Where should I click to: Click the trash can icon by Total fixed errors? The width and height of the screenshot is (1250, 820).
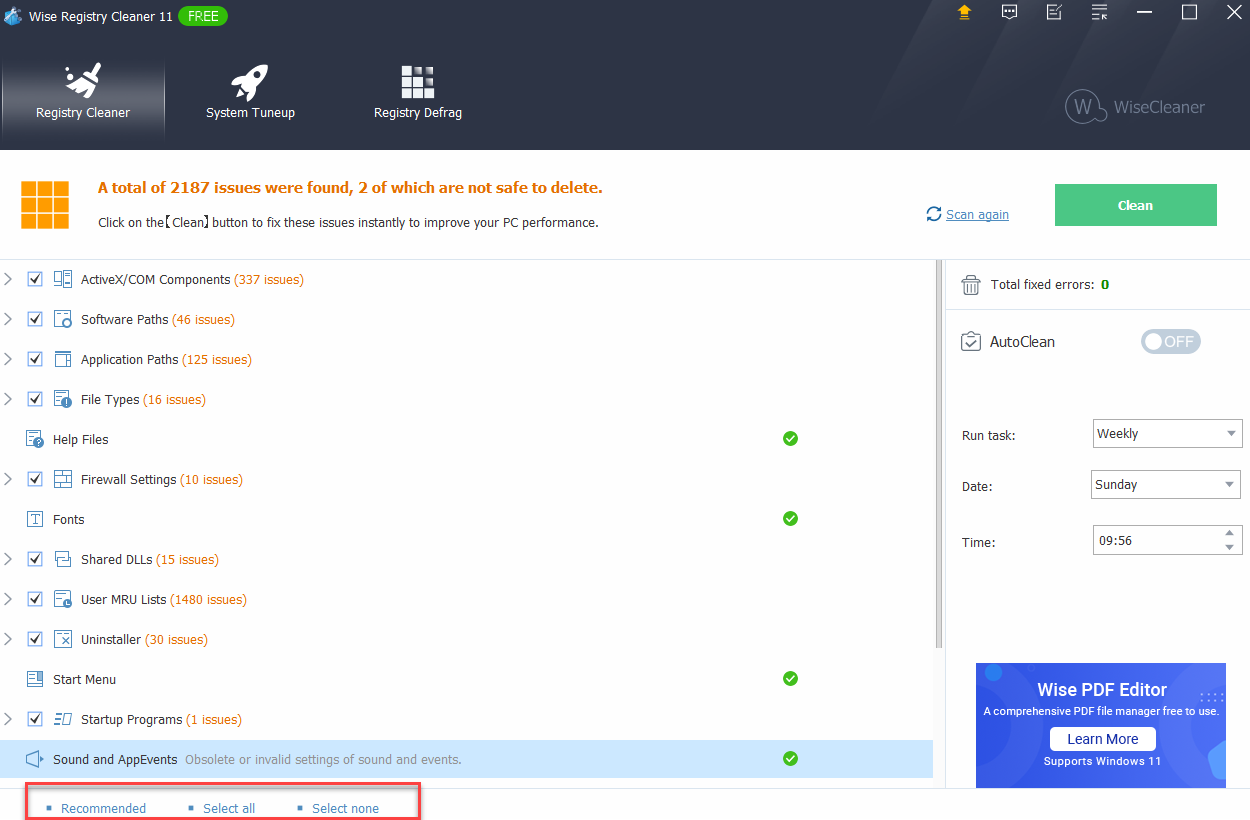[971, 285]
